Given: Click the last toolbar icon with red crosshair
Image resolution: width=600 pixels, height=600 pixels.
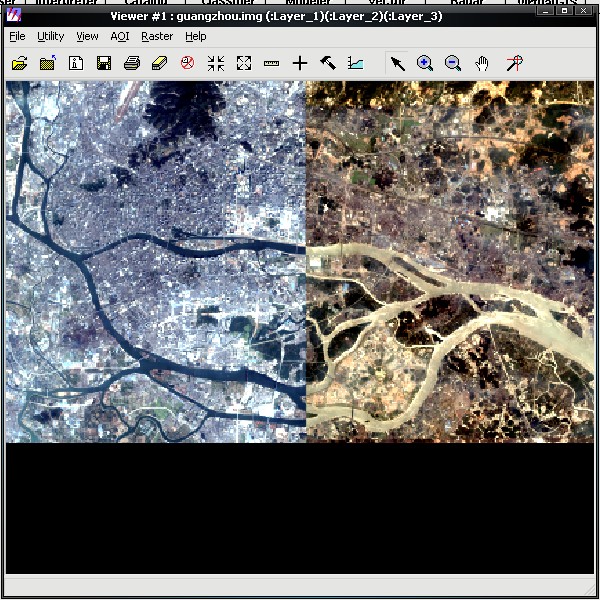Looking at the screenshot, I should 515,63.
